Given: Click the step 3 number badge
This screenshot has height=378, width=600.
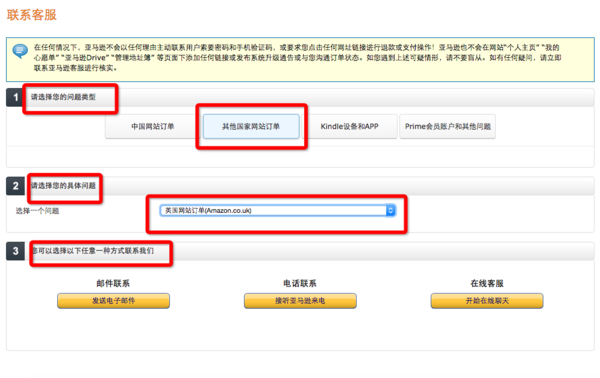Looking at the screenshot, I should (15, 251).
